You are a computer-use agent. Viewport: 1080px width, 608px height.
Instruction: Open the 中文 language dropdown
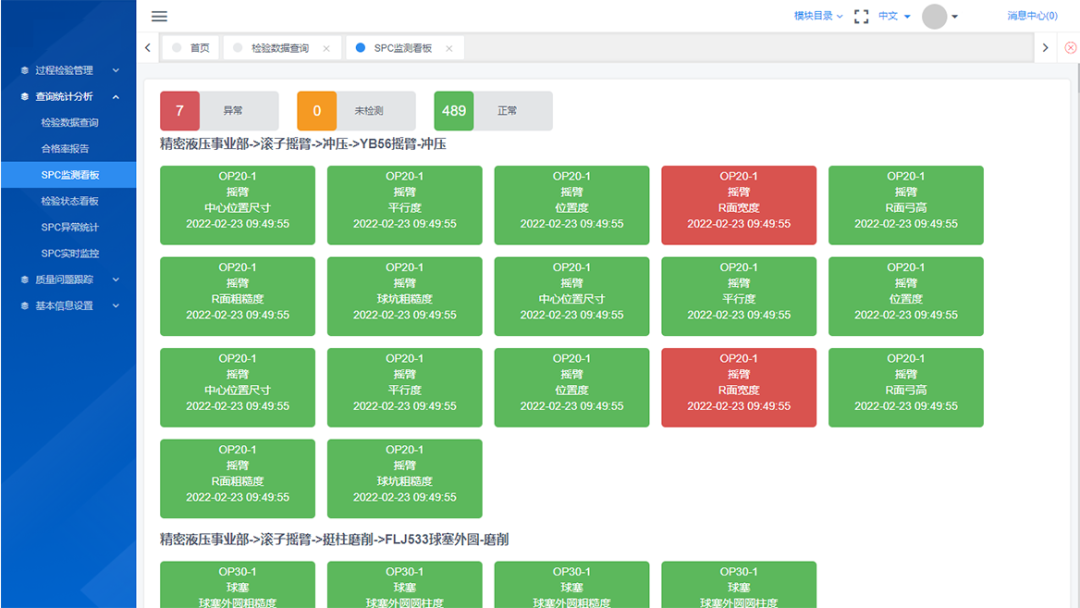pyautogui.click(x=894, y=16)
